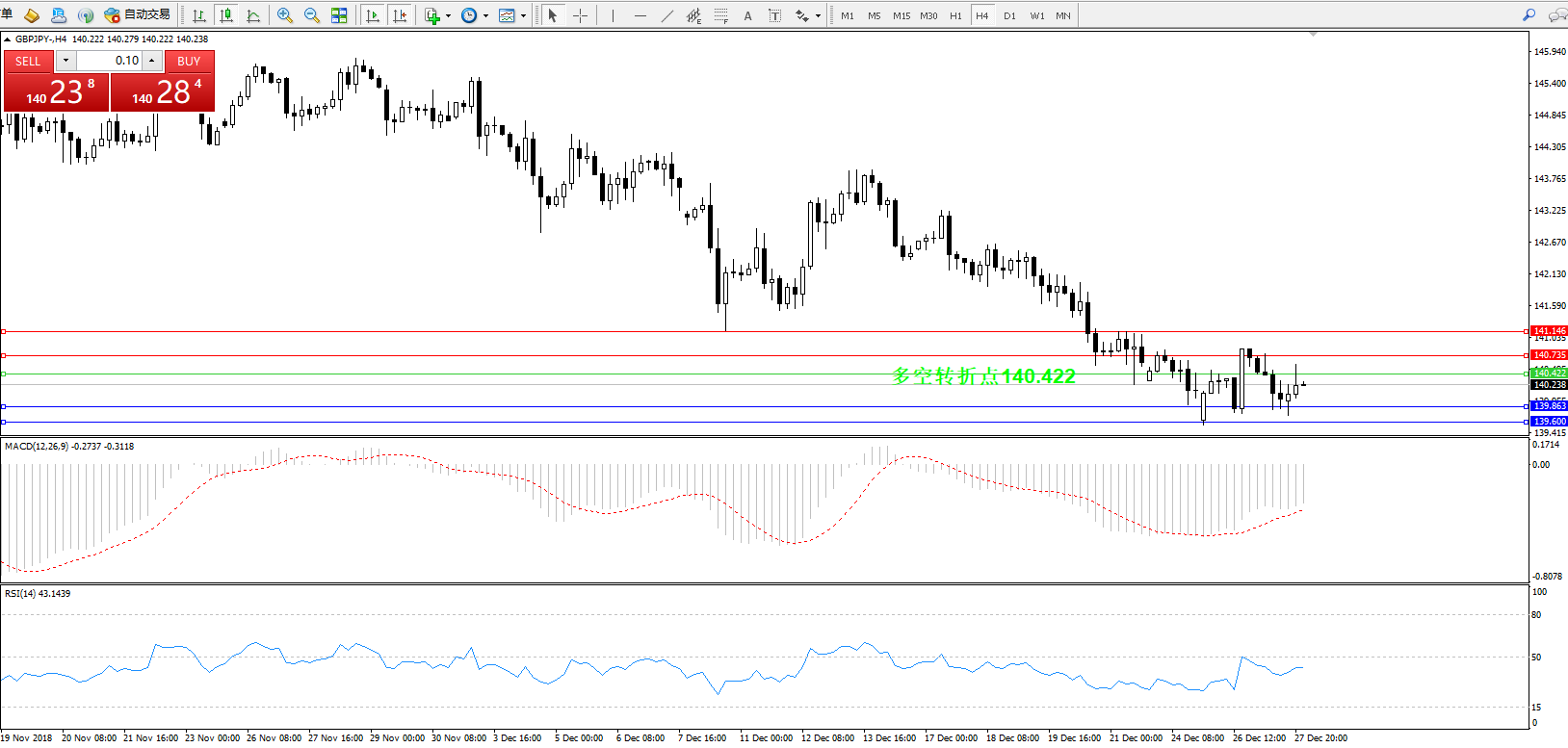Select the crosshair cursor tool

pos(580,15)
